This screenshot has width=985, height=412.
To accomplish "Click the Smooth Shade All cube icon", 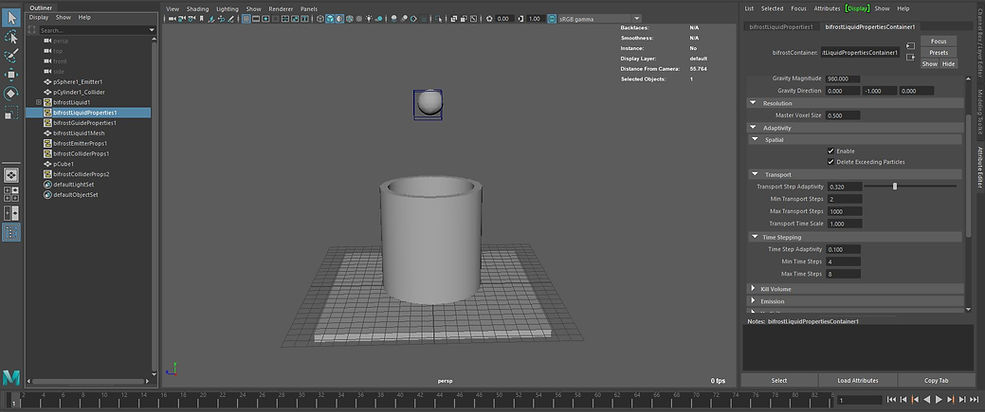I will 329,19.
